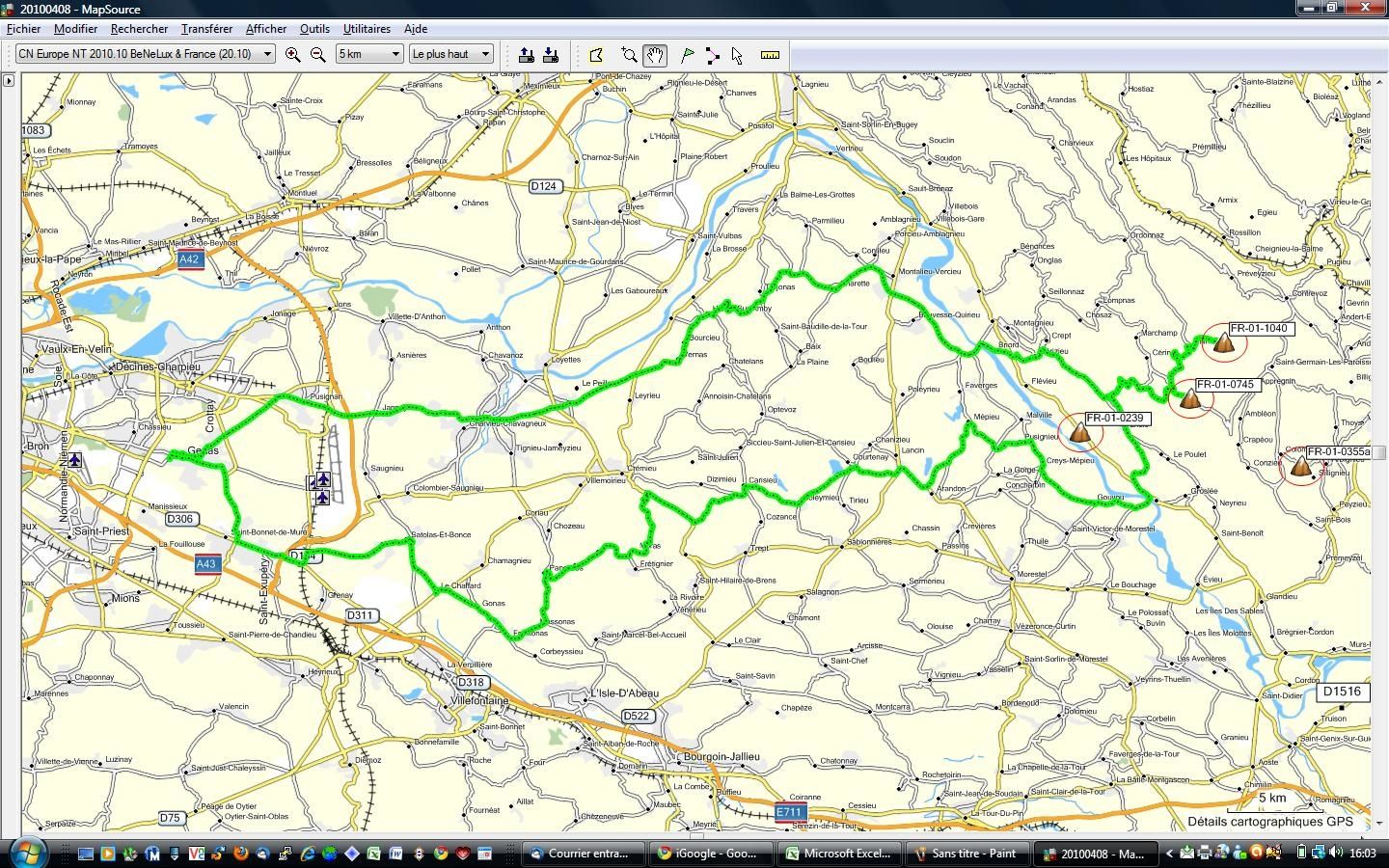1389x868 pixels.
Task: Click waypoint FR-01-0745 summit icon
Action: click(x=1190, y=398)
